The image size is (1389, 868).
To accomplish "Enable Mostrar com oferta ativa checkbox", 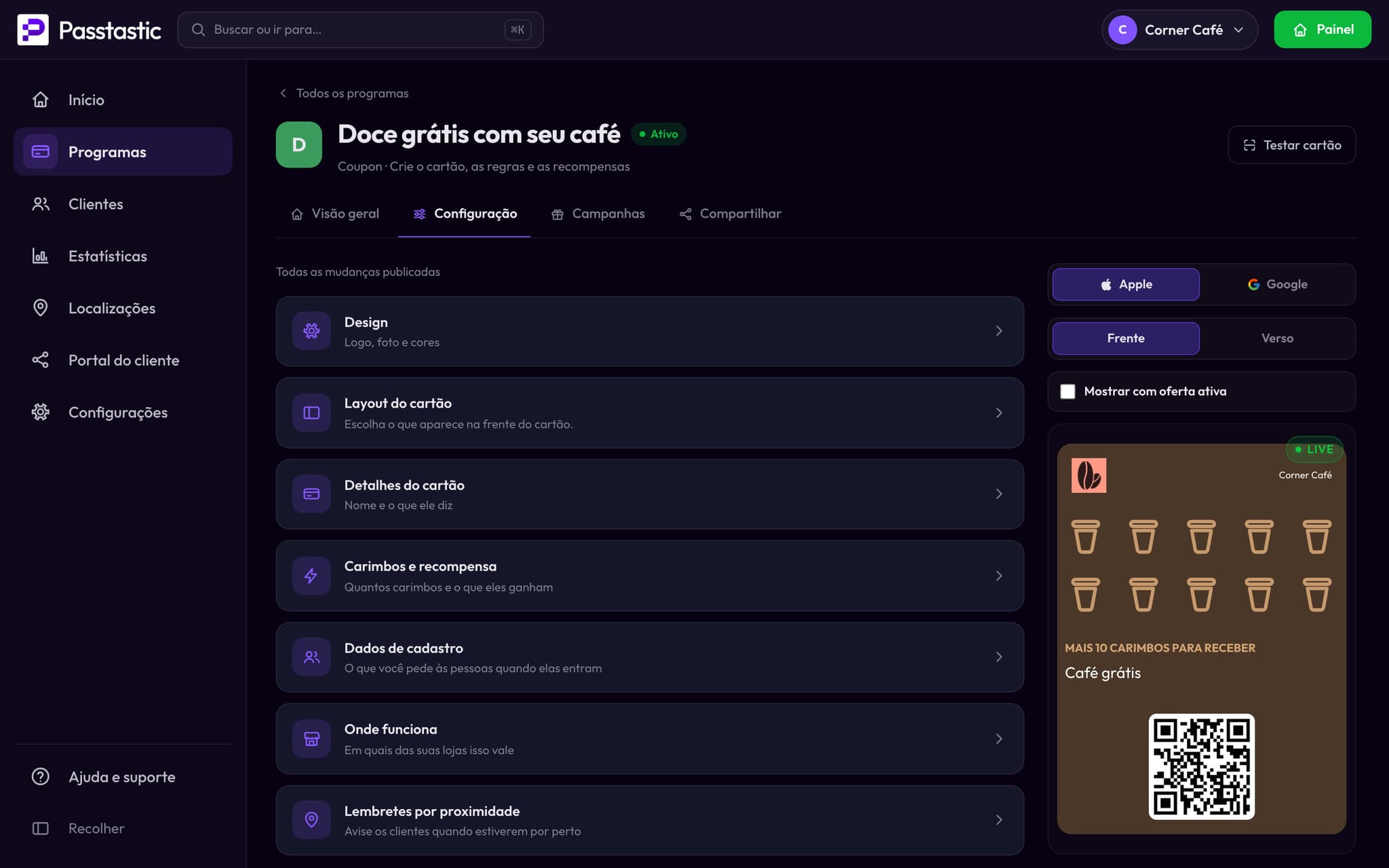I will (1068, 391).
